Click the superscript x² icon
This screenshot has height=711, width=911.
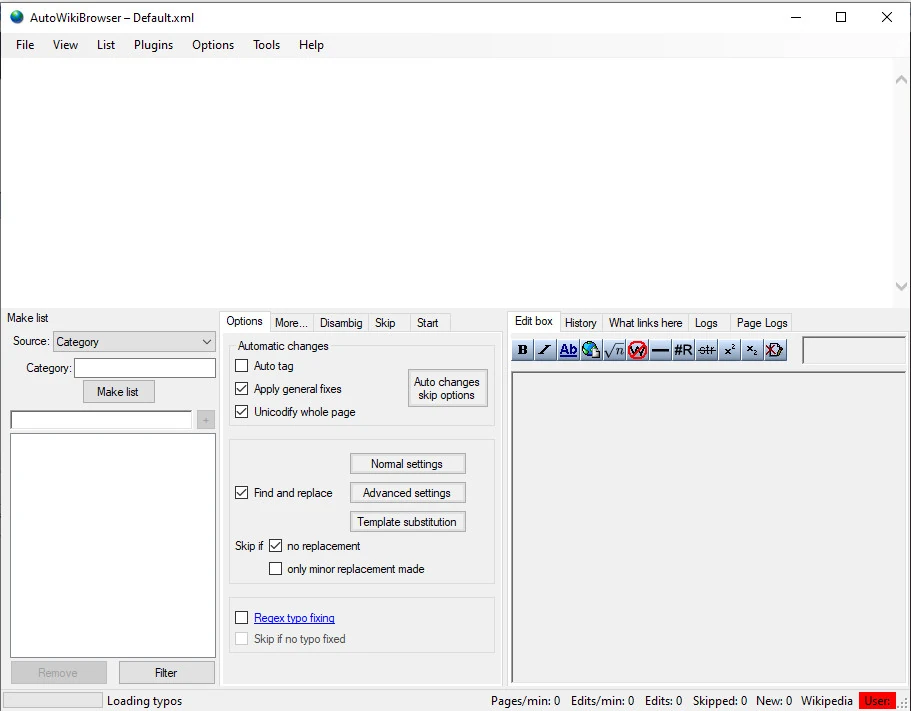729,350
